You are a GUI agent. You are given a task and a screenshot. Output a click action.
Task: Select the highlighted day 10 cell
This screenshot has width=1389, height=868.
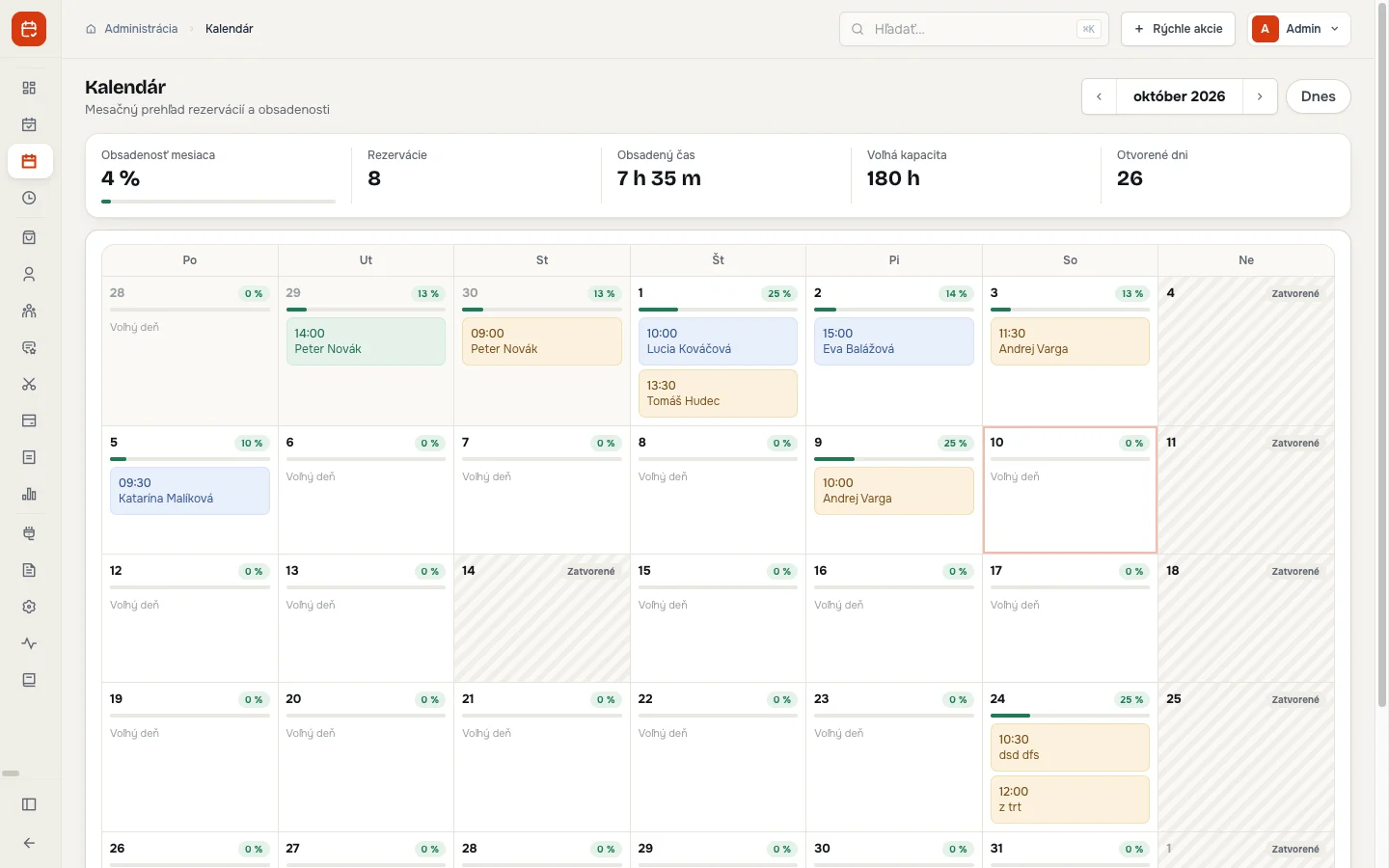point(1070,490)
